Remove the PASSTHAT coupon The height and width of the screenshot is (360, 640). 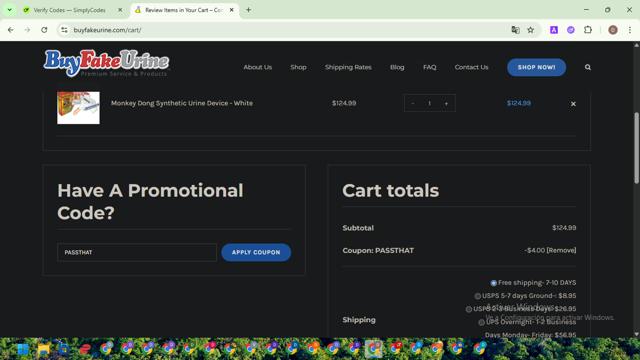coord(561,250)
